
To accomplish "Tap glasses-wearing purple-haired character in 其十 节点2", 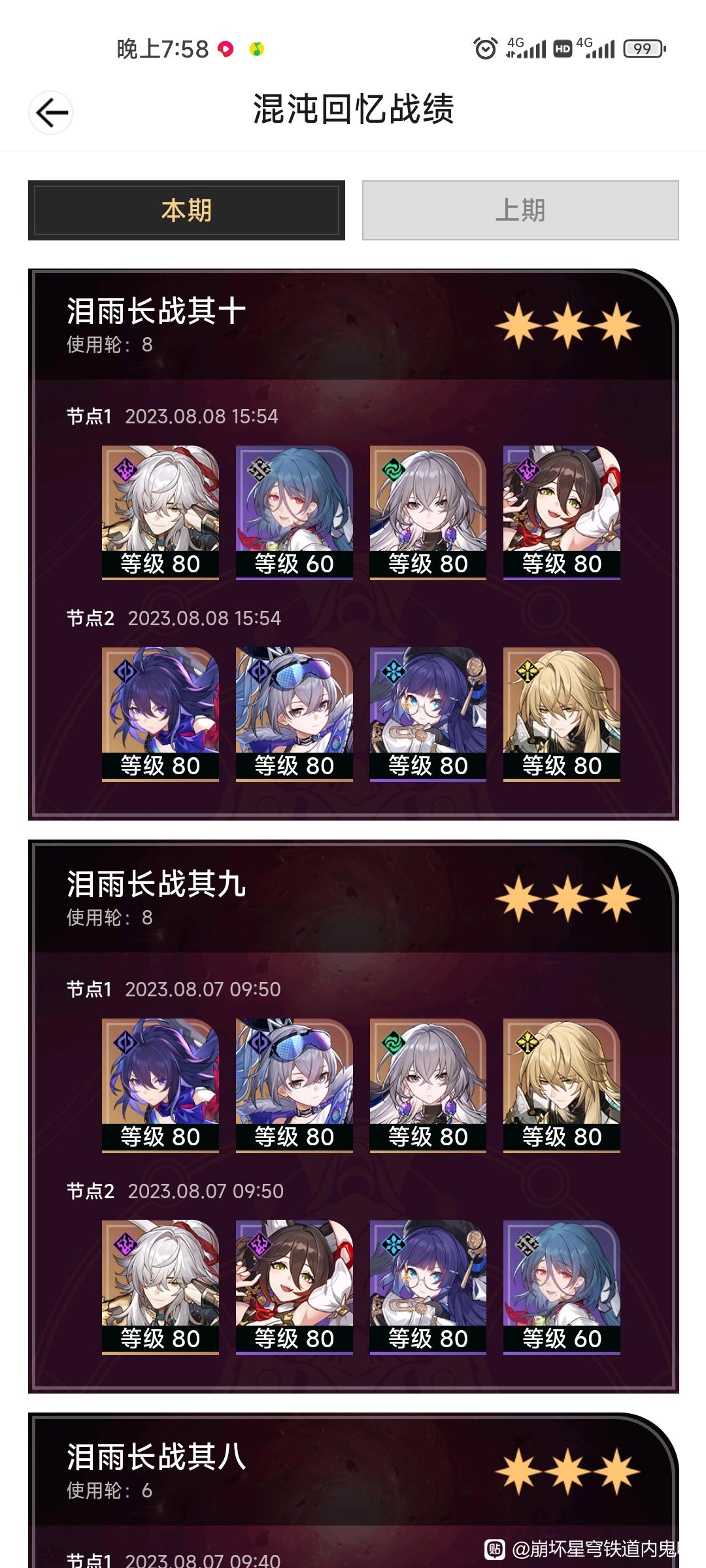I will tap(428, 714).
